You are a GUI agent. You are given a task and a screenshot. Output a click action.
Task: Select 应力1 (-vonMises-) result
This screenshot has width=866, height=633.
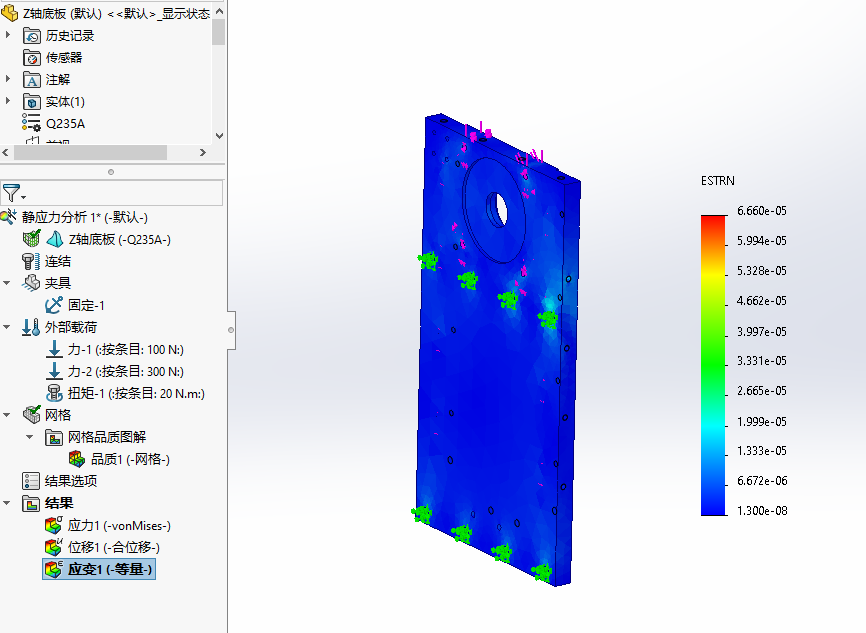coord(119,525)
